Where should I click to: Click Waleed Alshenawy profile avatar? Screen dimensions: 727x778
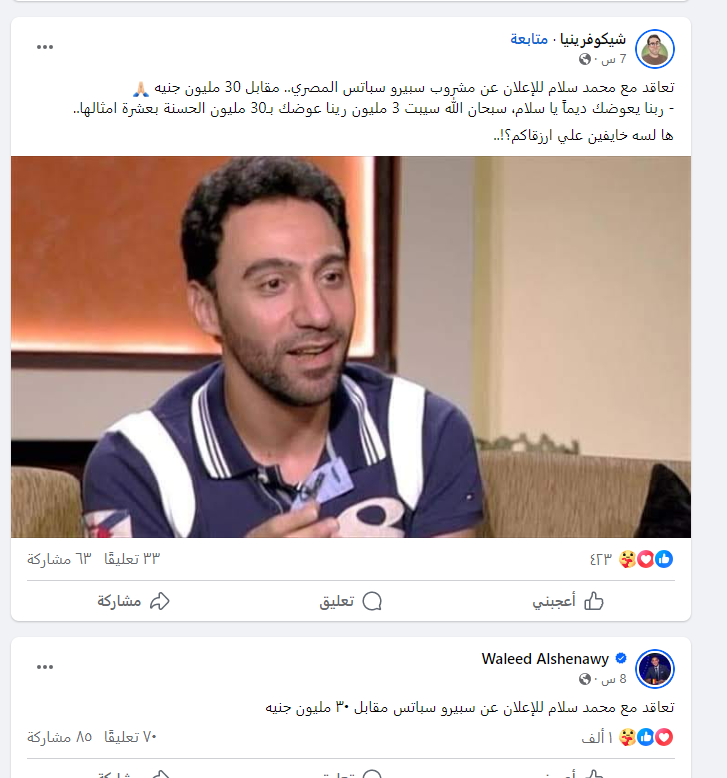(655, 668)
